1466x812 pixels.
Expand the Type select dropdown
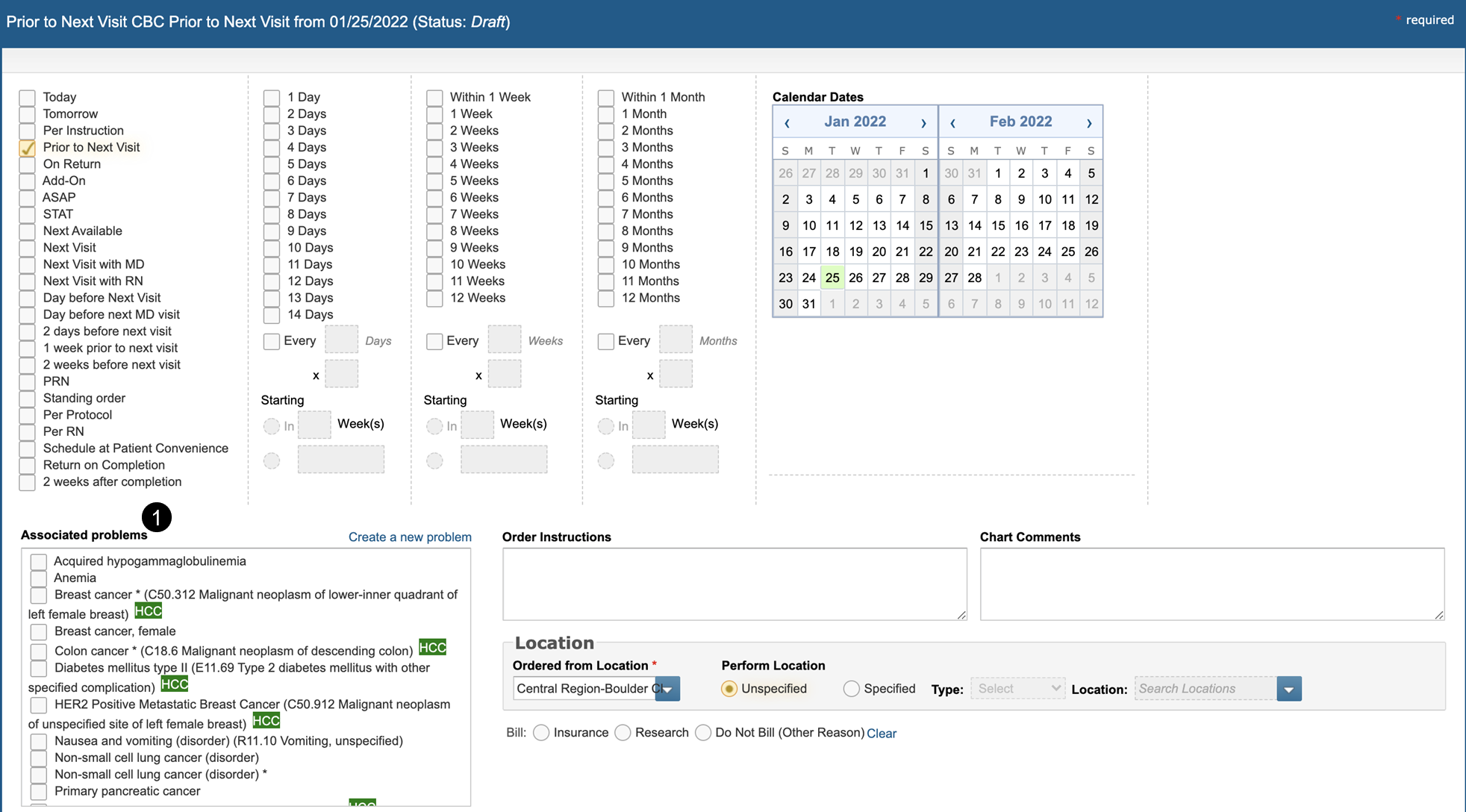click(1017, 689)
